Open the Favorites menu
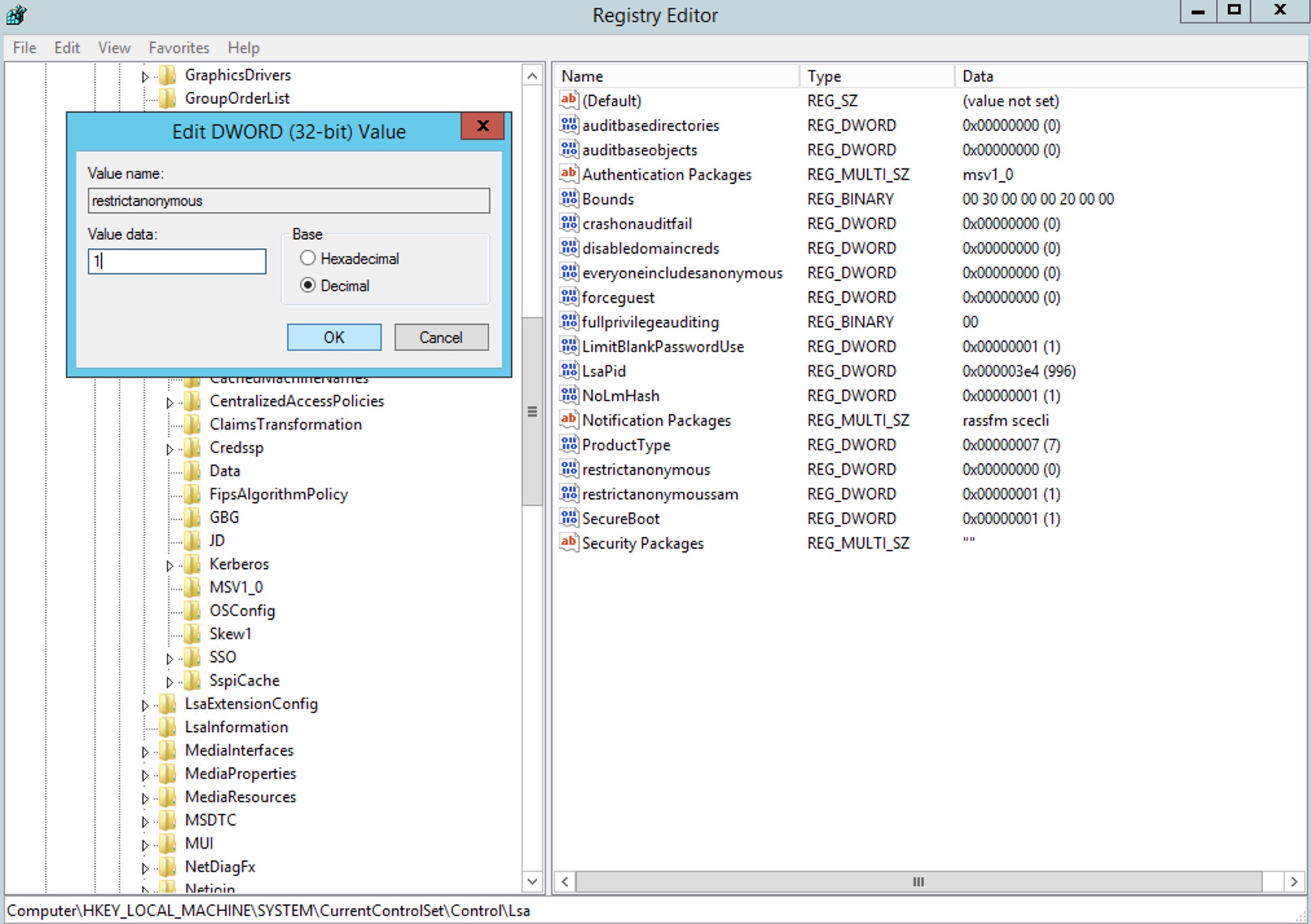Image resolution: width=1311 pixels, height=924 pixels. [x=179, y=48]
